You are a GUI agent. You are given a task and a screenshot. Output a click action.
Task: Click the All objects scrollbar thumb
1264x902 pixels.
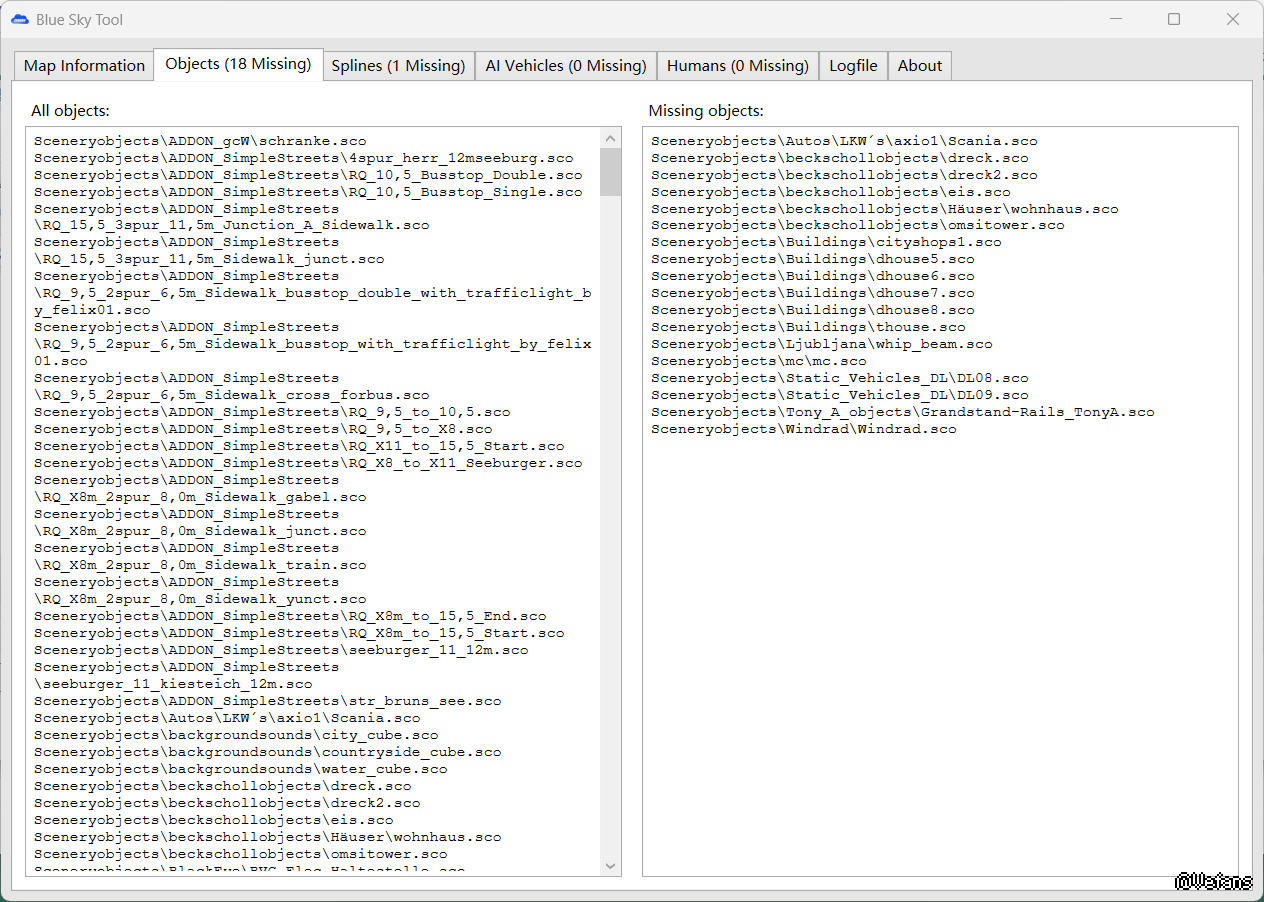(610, 172)
